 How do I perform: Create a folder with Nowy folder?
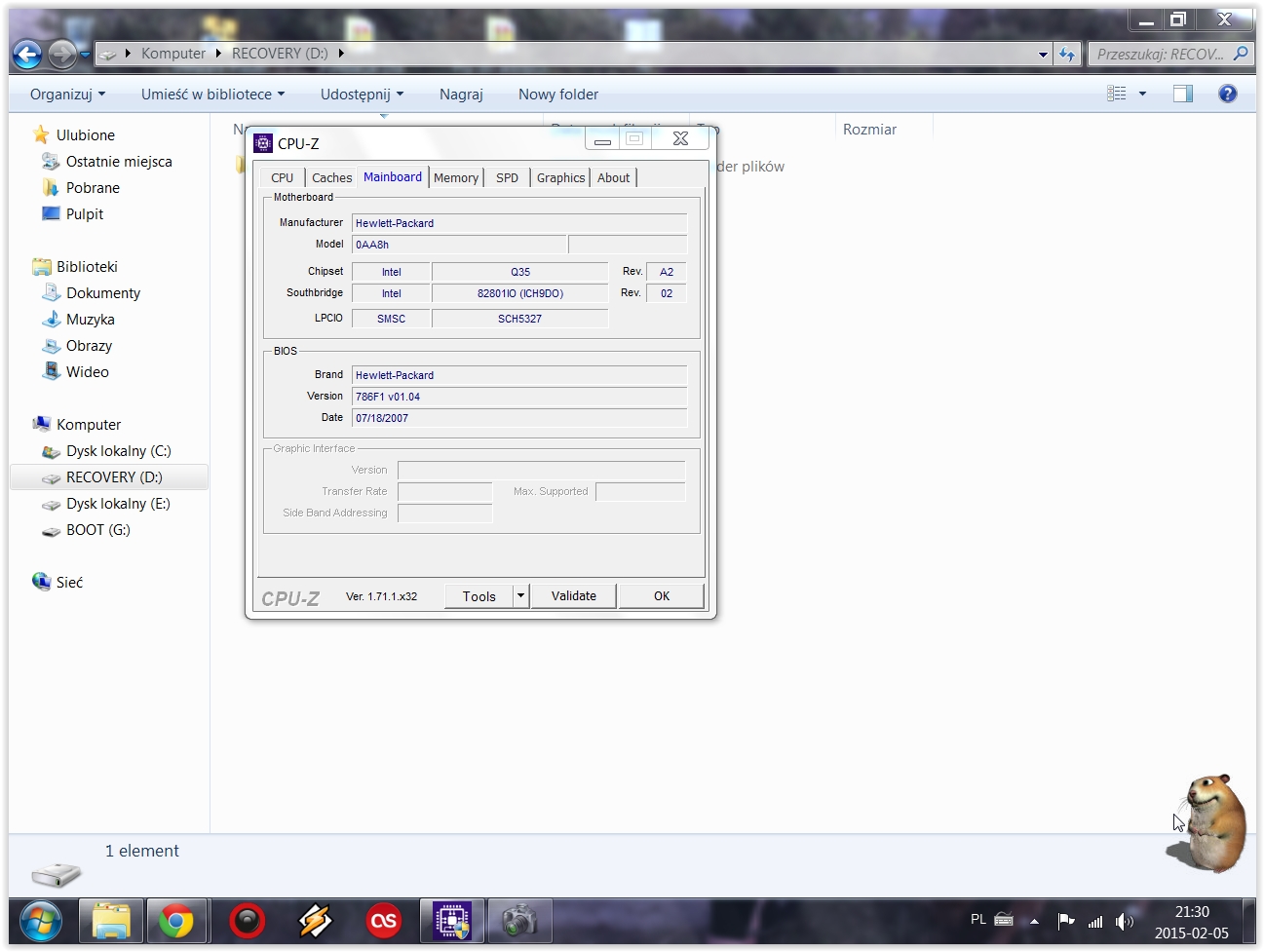558,95
